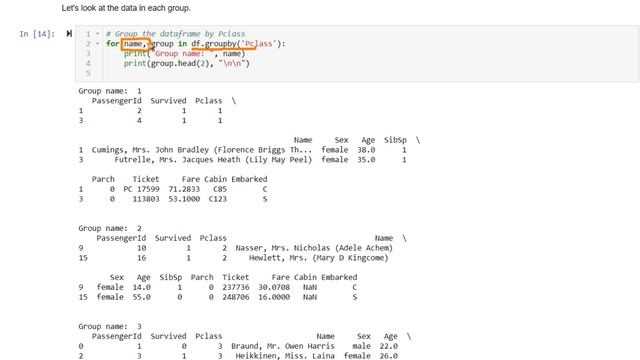Click the text 'Let's look at the data in each group.'
This screenshot has width=640, height=360.
pos(126,8)
